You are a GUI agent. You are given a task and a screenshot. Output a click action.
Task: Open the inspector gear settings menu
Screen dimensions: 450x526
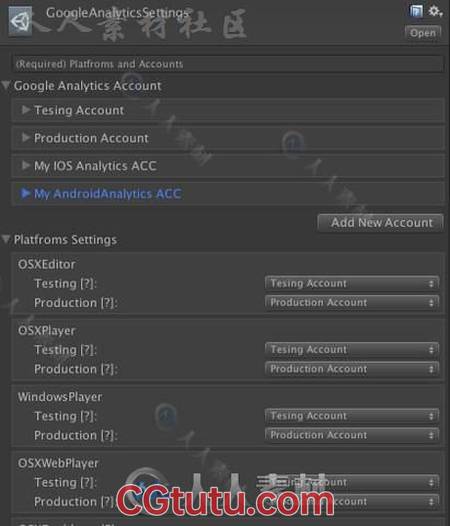pyautogui.click(x=435, y=11)
